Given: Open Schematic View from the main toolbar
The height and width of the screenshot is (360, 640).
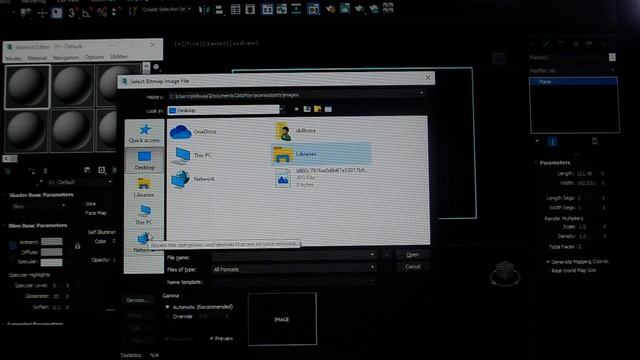Looking at the screenshot, I should (x=296, y=9).
